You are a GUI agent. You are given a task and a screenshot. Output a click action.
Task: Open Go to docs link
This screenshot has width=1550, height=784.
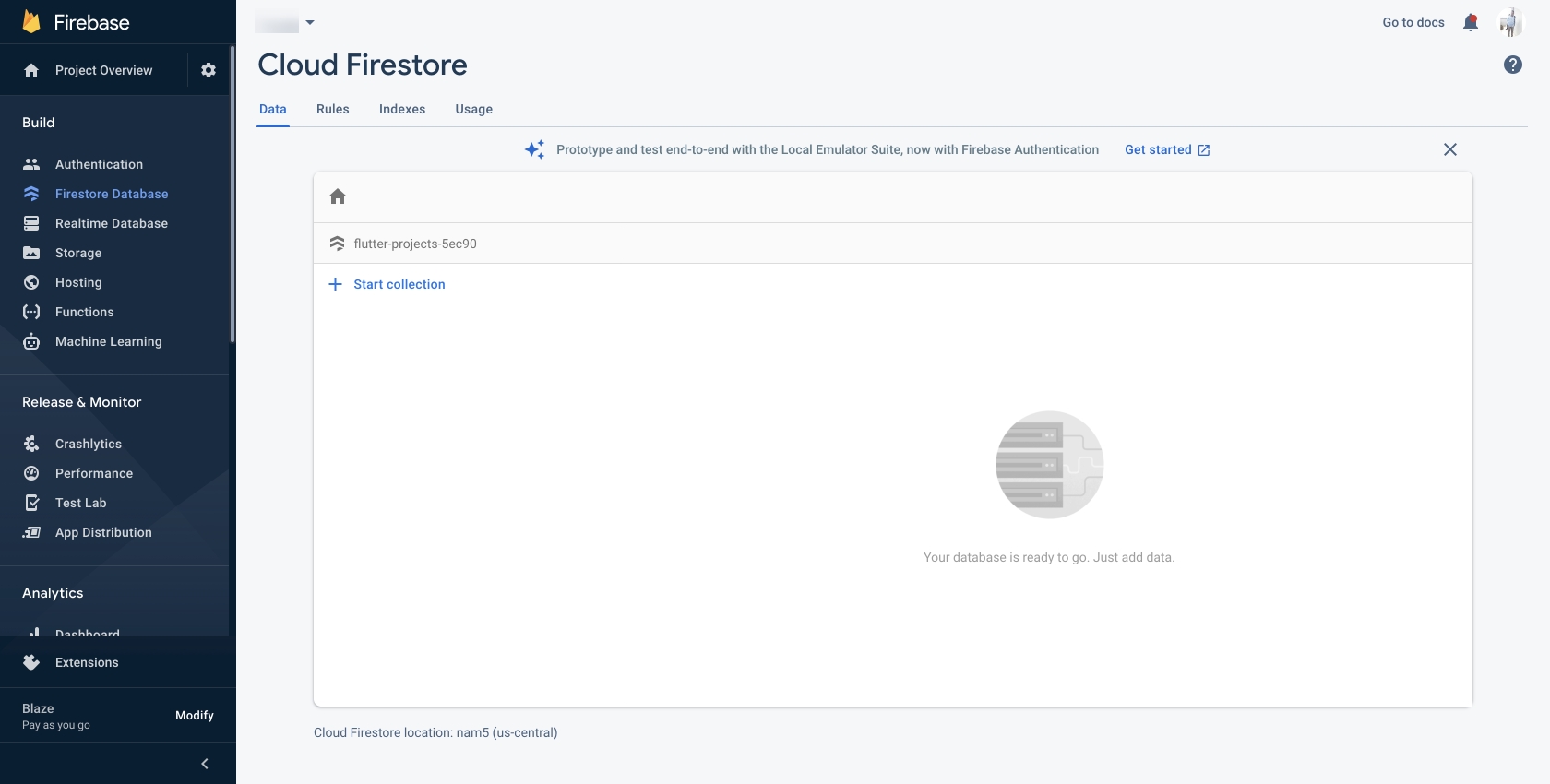[1413, 22]
